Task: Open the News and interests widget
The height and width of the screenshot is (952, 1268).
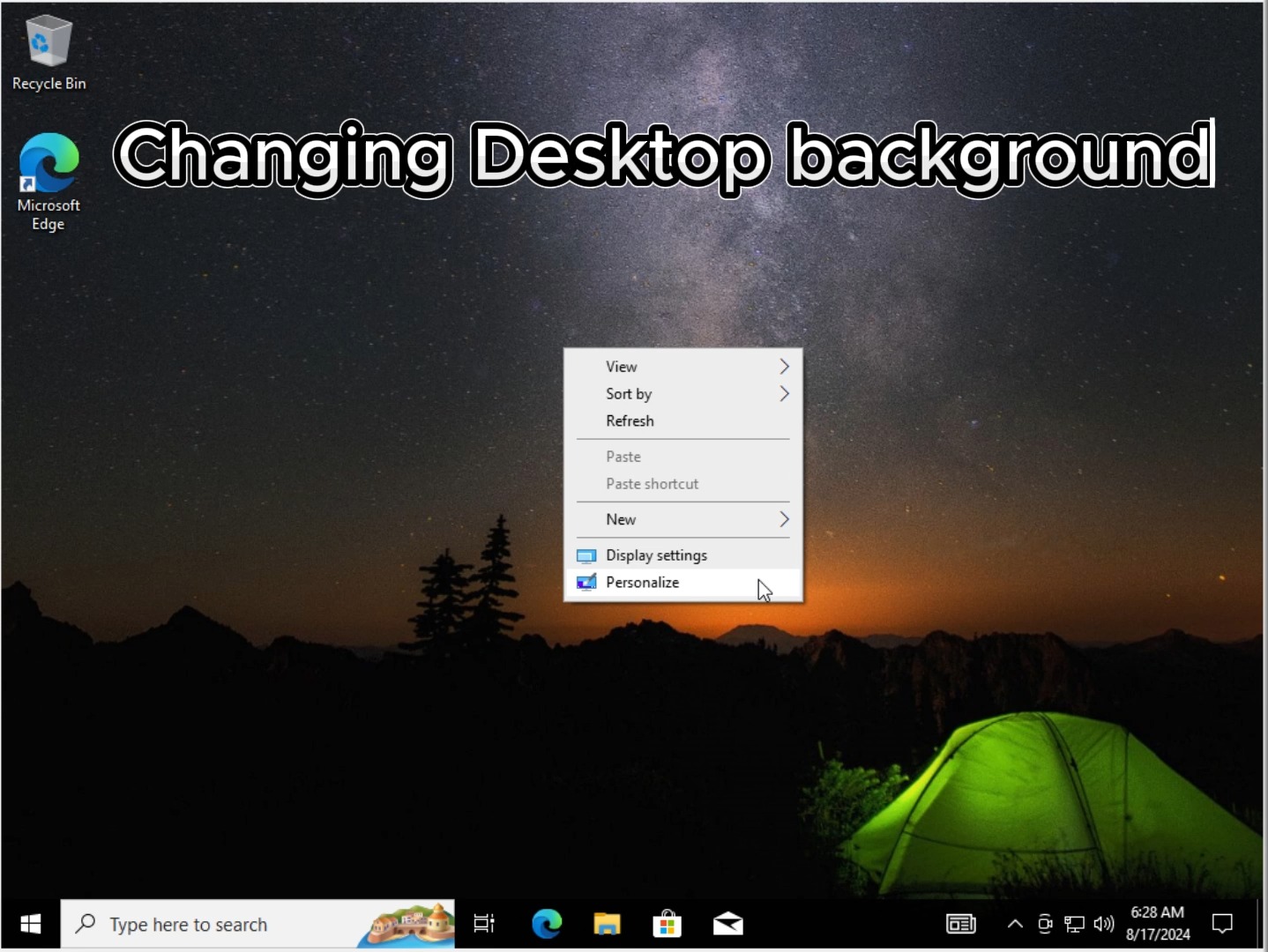Action: [x=961, y=924]
